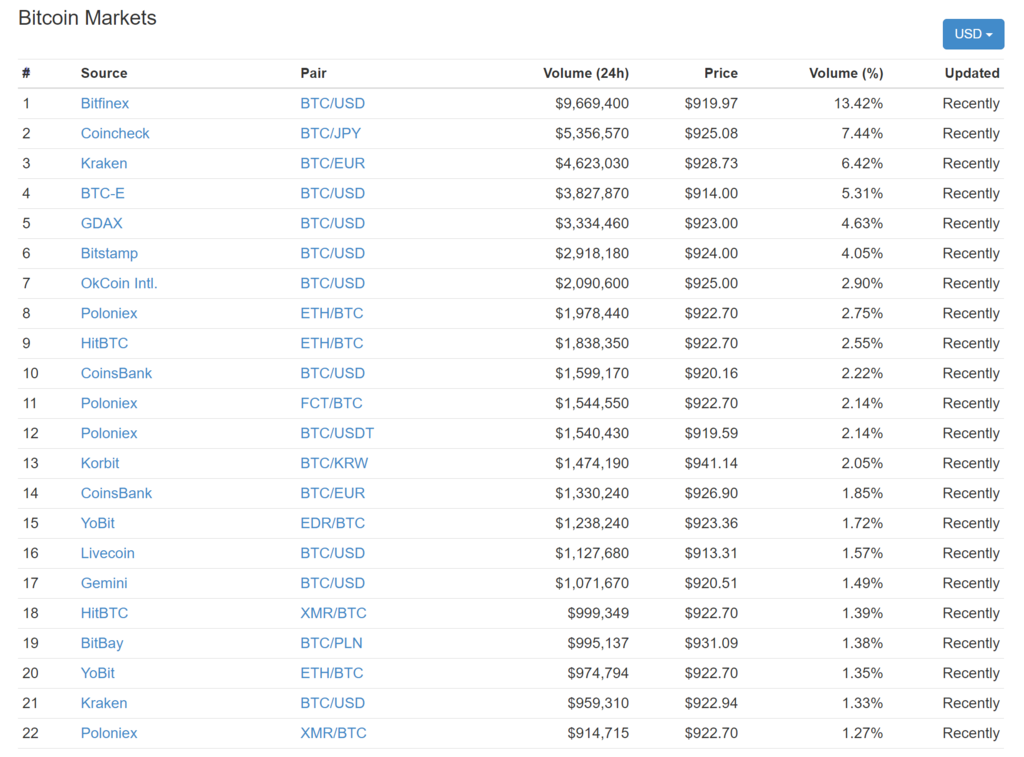Click the Coincheck exchange link

(115, 133)
